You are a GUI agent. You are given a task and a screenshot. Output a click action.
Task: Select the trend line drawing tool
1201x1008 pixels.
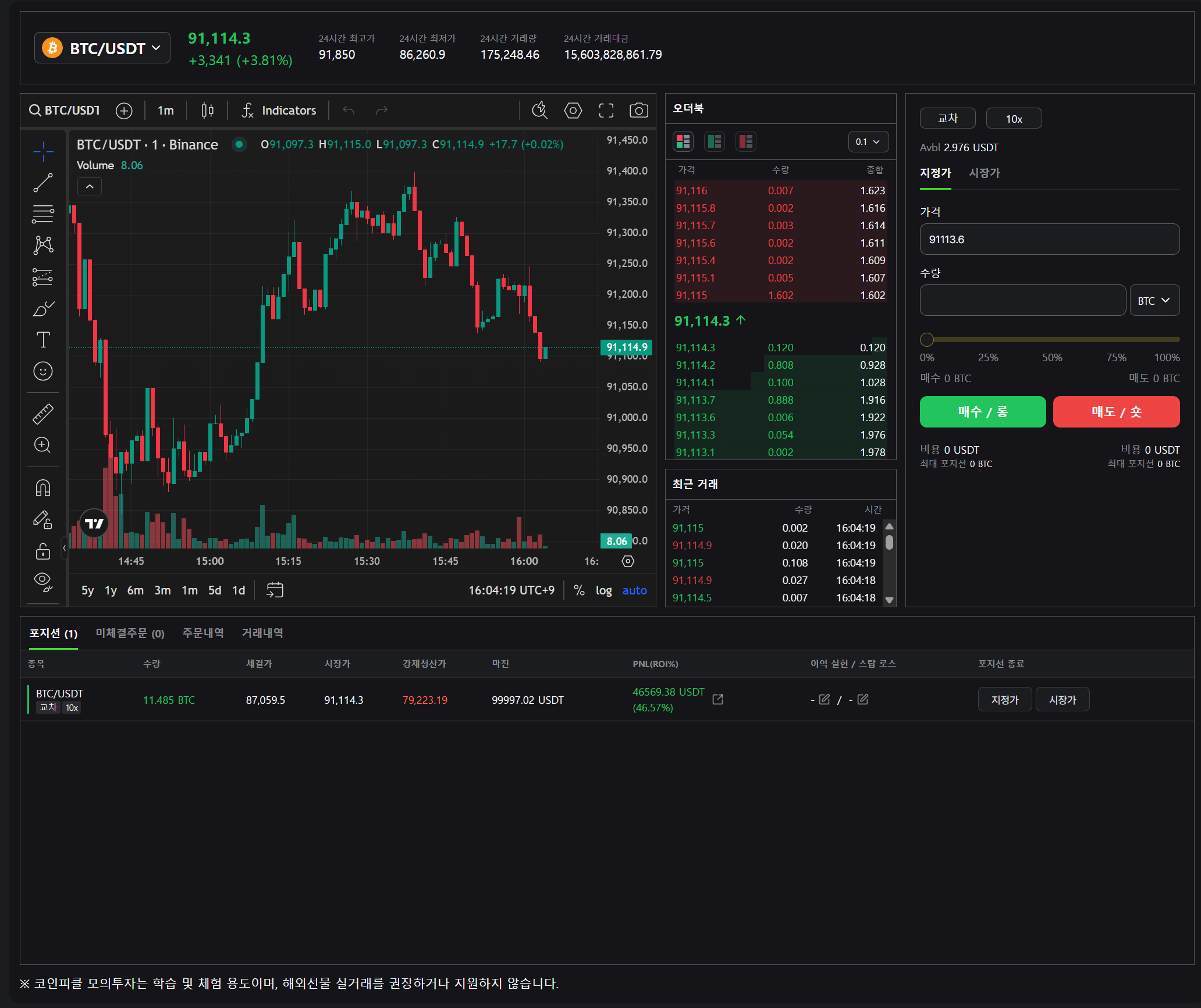point(43,183)
